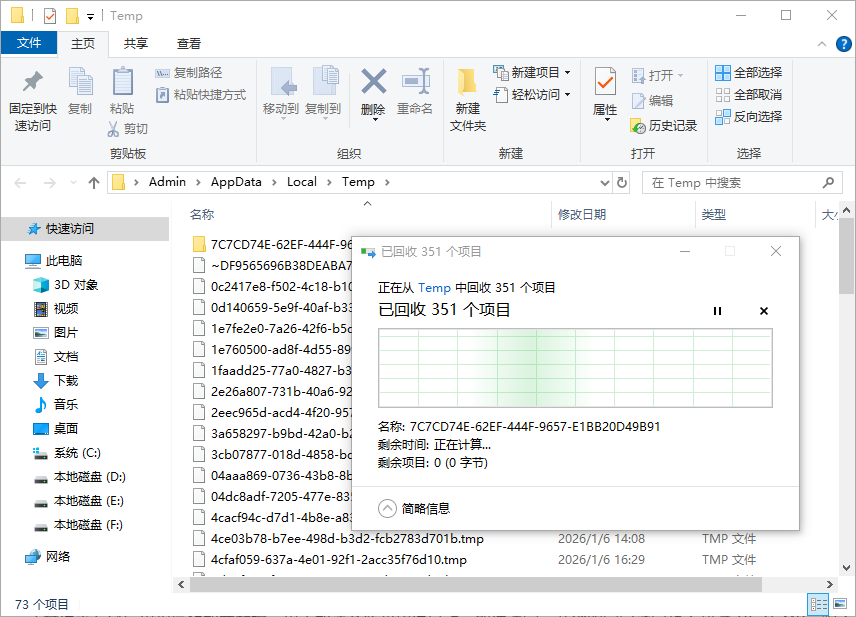
Task: Click the Rename icon in ribbon
Action: [x=415, y=83]
